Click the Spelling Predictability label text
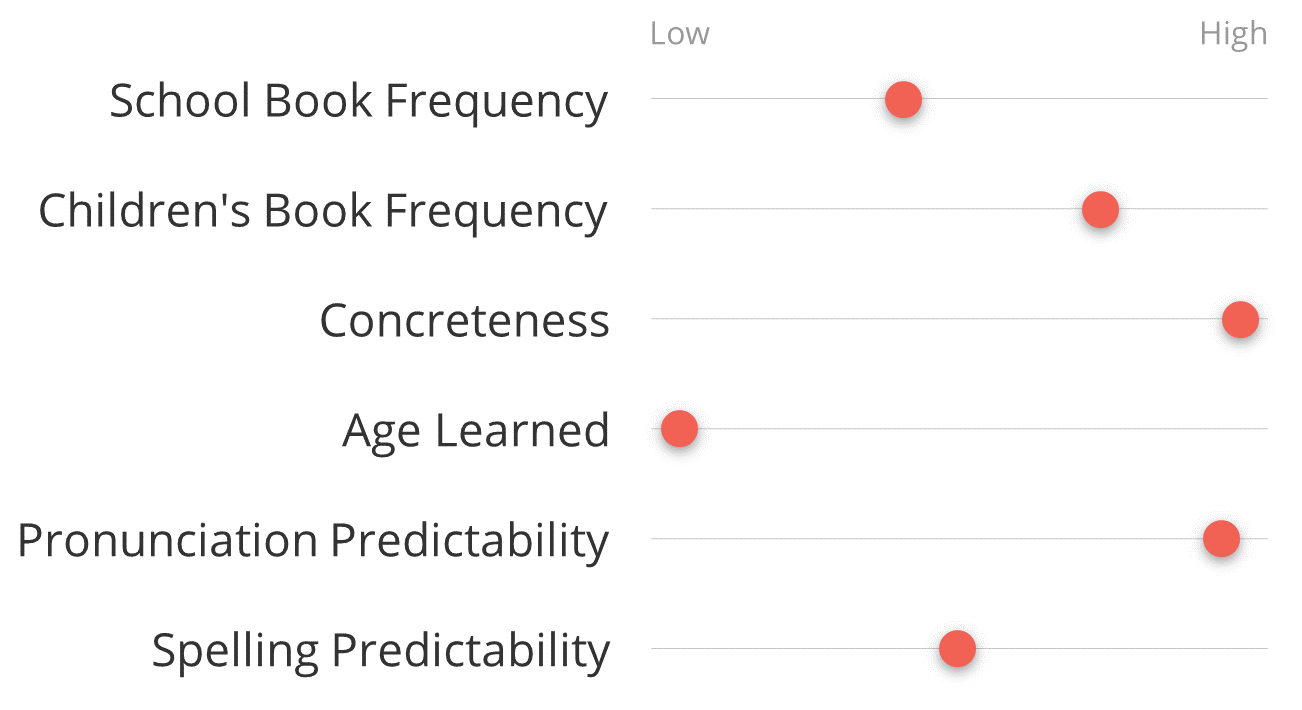 381,651
